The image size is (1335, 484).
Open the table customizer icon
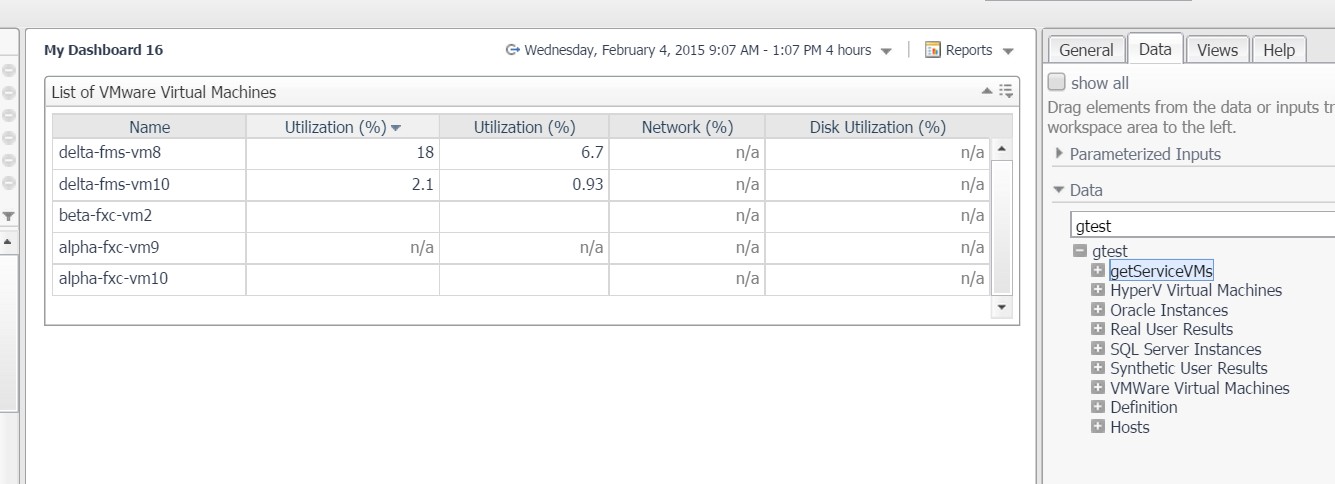(1006, 91)
